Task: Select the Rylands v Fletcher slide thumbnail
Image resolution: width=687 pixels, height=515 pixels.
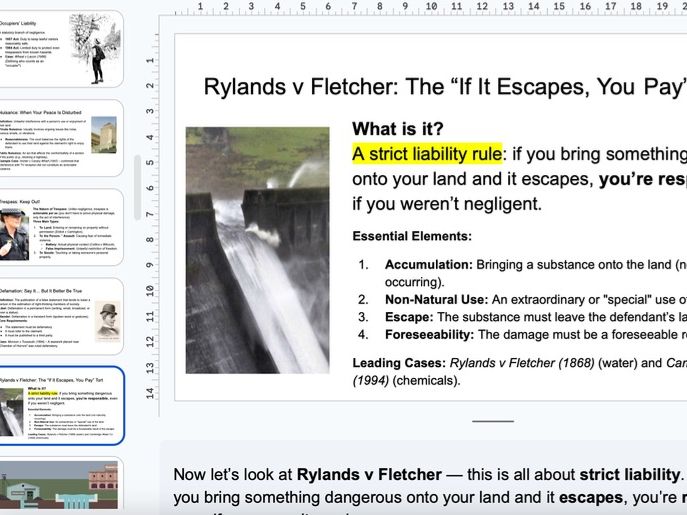Action: (60, 406)
